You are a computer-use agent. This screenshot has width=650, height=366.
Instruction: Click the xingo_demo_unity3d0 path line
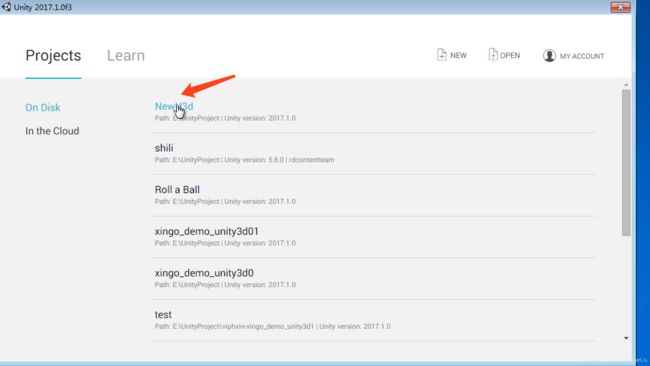[x=225, y=285]
